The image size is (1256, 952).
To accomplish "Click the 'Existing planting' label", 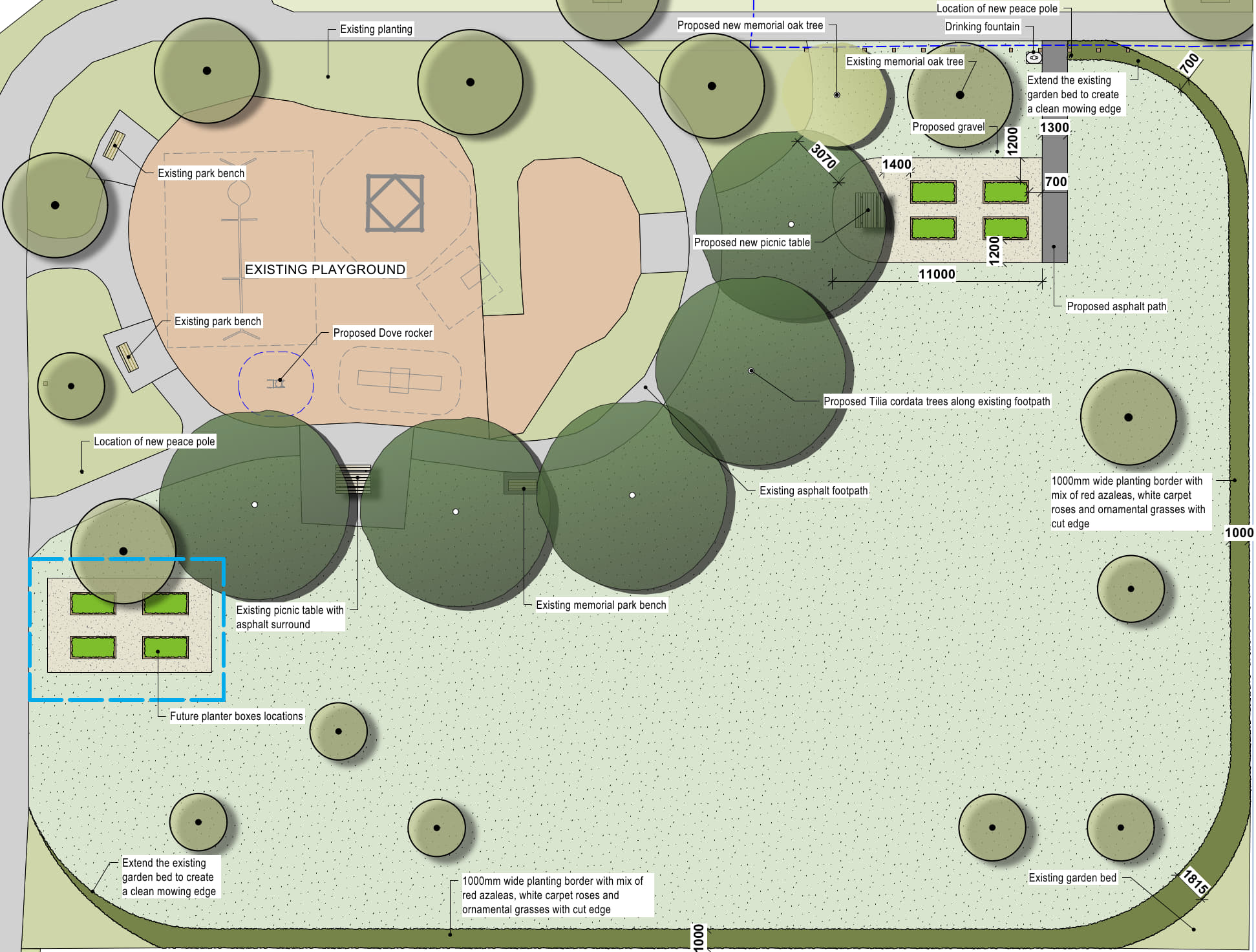I will 376,29.
